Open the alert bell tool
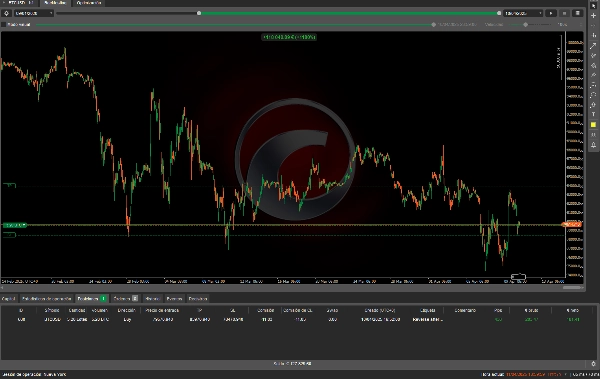The height and width of the screenshot is (379, 600). (593, 145)
